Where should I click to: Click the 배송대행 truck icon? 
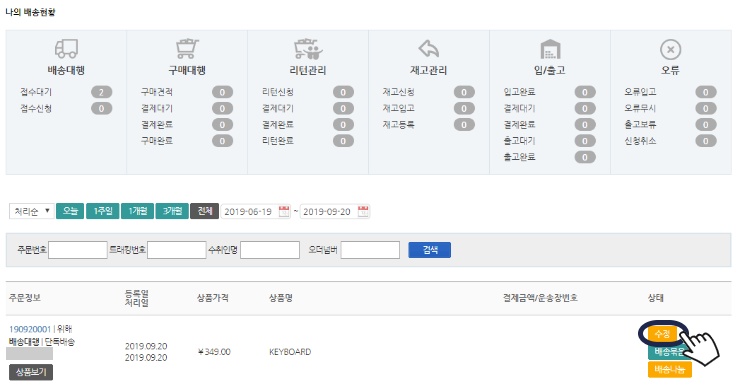click(x=66, y=49)
